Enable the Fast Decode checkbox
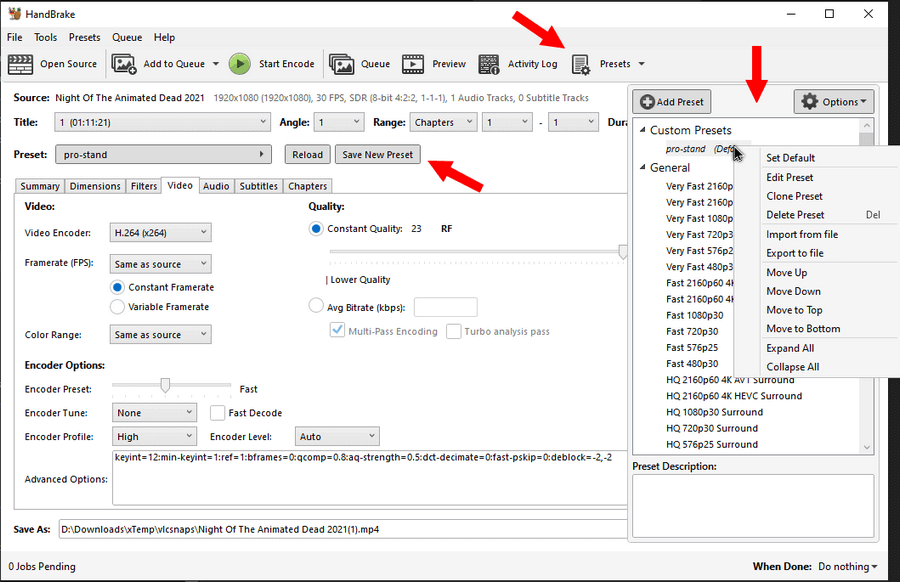This screenshot has width=900, height=582. (x=218, y=413)
